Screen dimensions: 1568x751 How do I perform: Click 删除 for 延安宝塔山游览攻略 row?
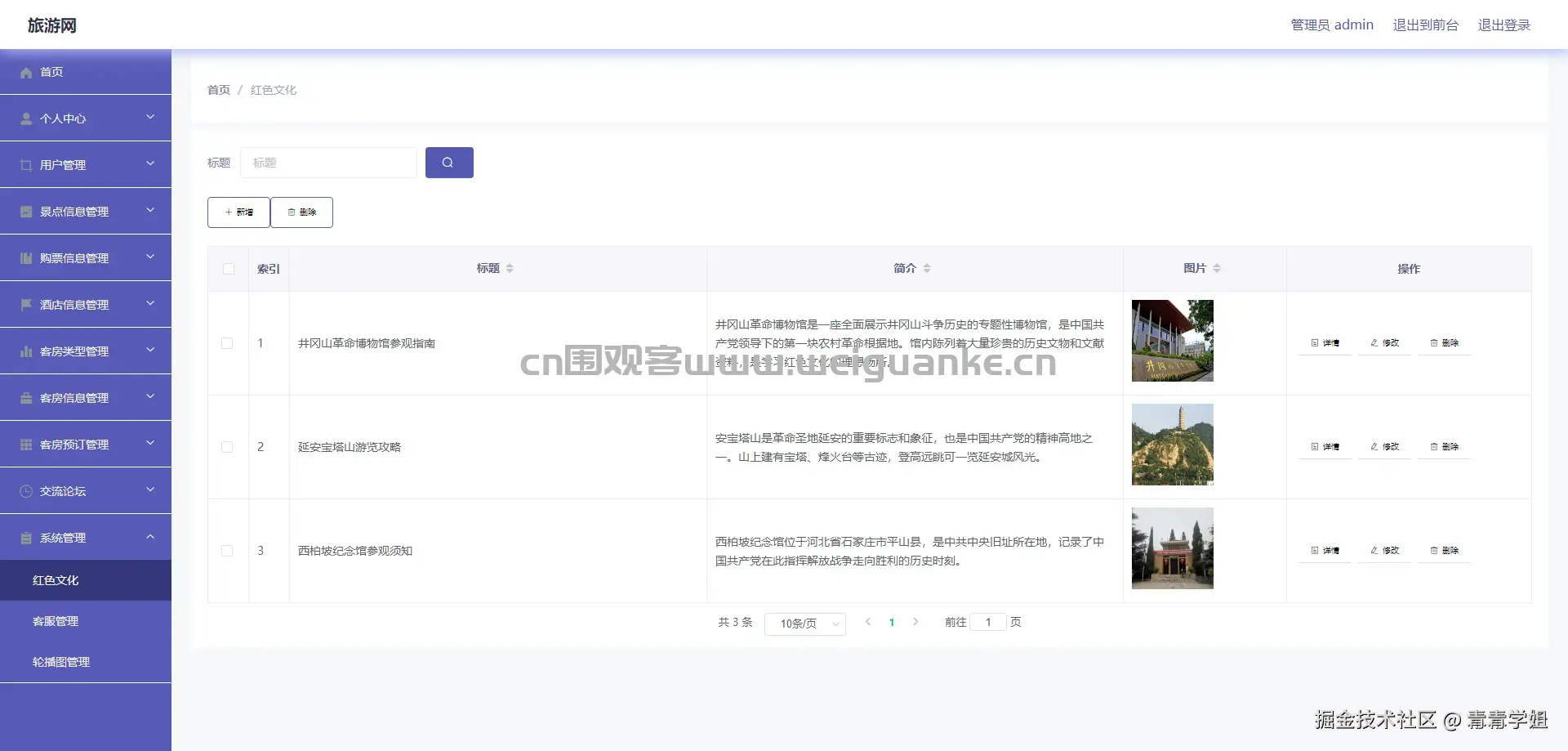1444,447
